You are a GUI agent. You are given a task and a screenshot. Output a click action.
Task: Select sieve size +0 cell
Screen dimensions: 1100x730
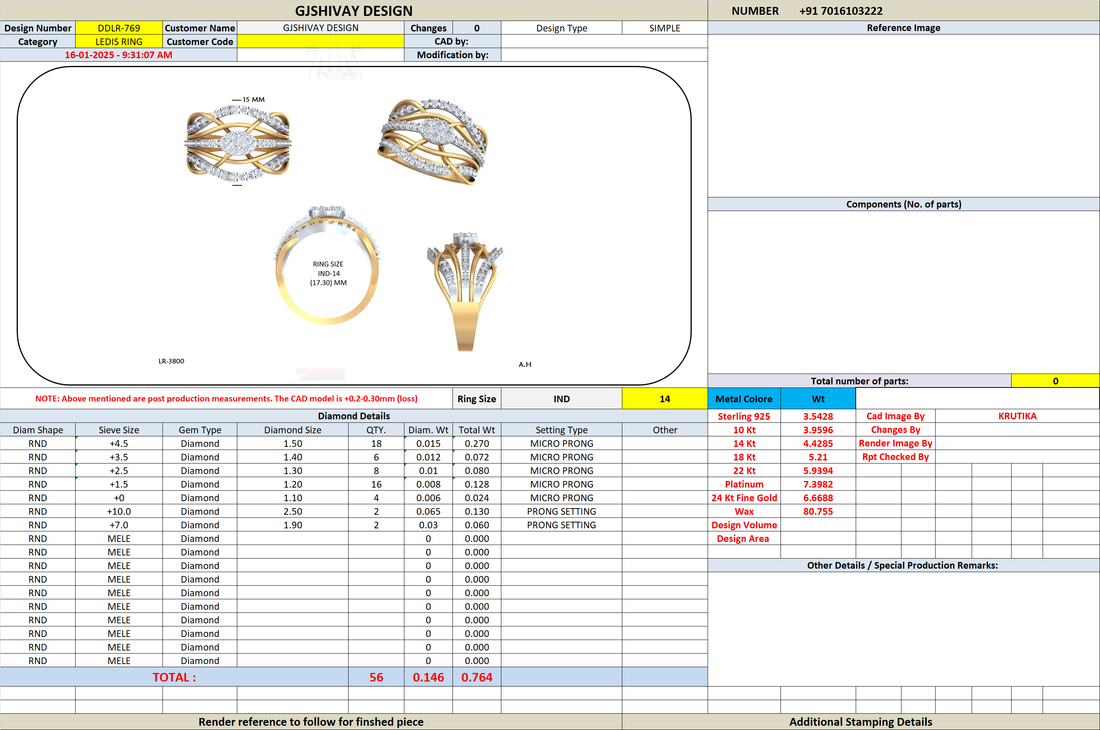tap(119, 498)
